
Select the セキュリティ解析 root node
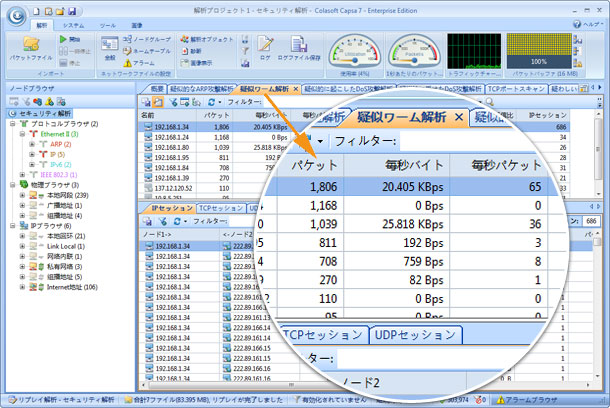point(38,114)
